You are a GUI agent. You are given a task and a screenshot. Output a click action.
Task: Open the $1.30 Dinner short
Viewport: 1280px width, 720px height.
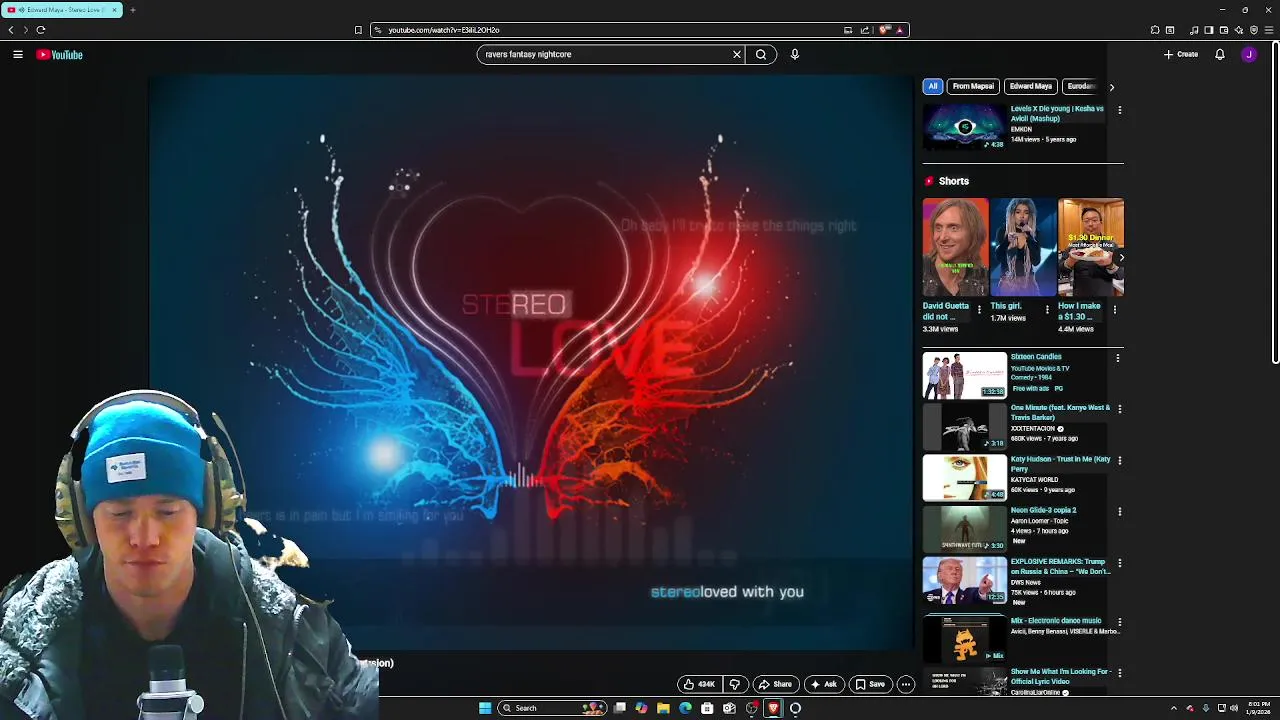[1091, 248]
